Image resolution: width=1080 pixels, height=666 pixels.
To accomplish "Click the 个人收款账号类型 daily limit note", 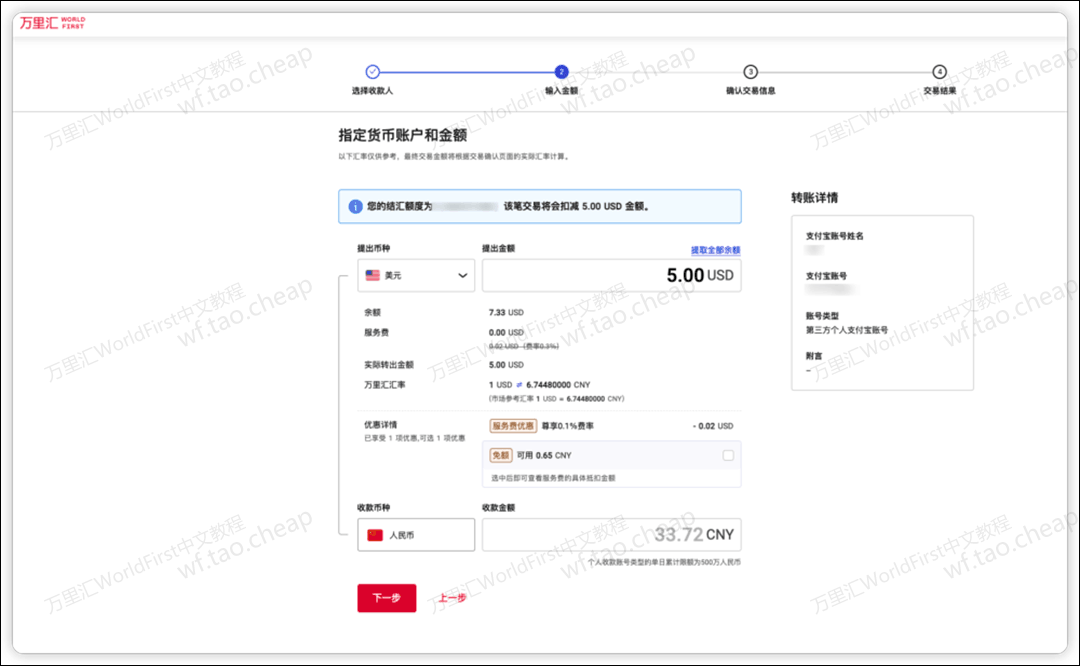I will click(665, 562).
